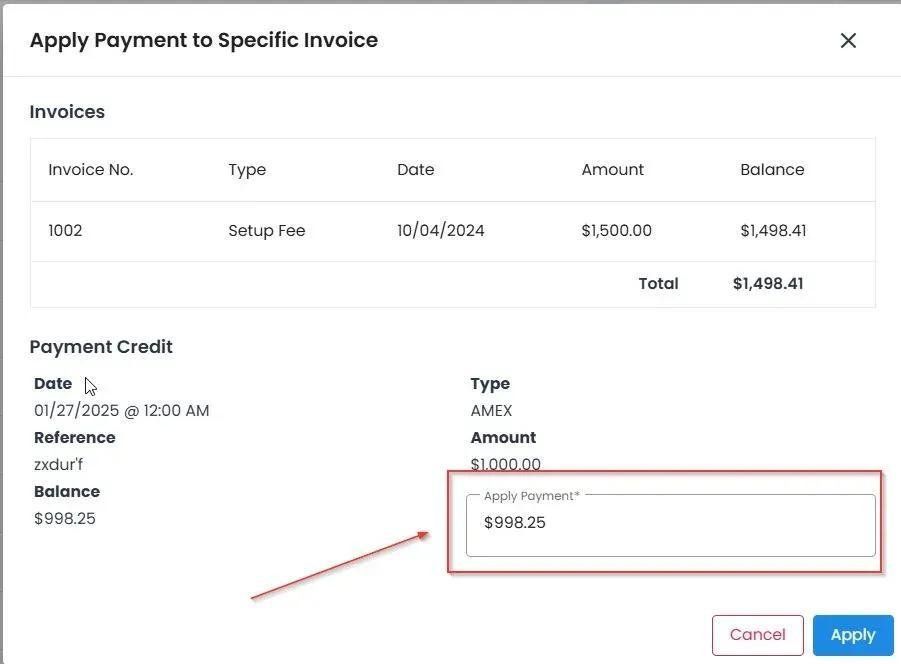Click the payment credit date 01/27/2025 value
The width and height of the screenshot is (901, 664).
(122, 411)
